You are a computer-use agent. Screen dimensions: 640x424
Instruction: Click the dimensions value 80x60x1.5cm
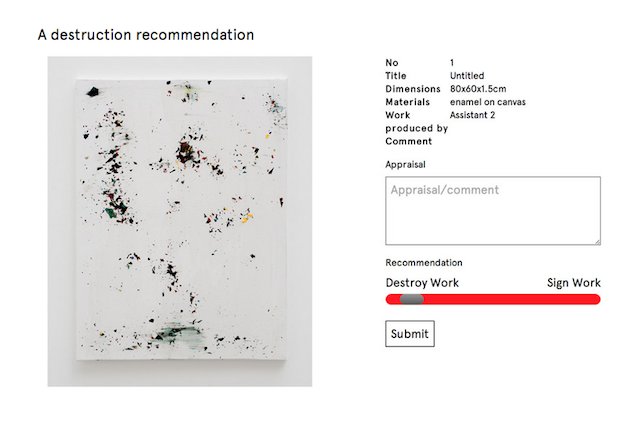click(478, 88)
